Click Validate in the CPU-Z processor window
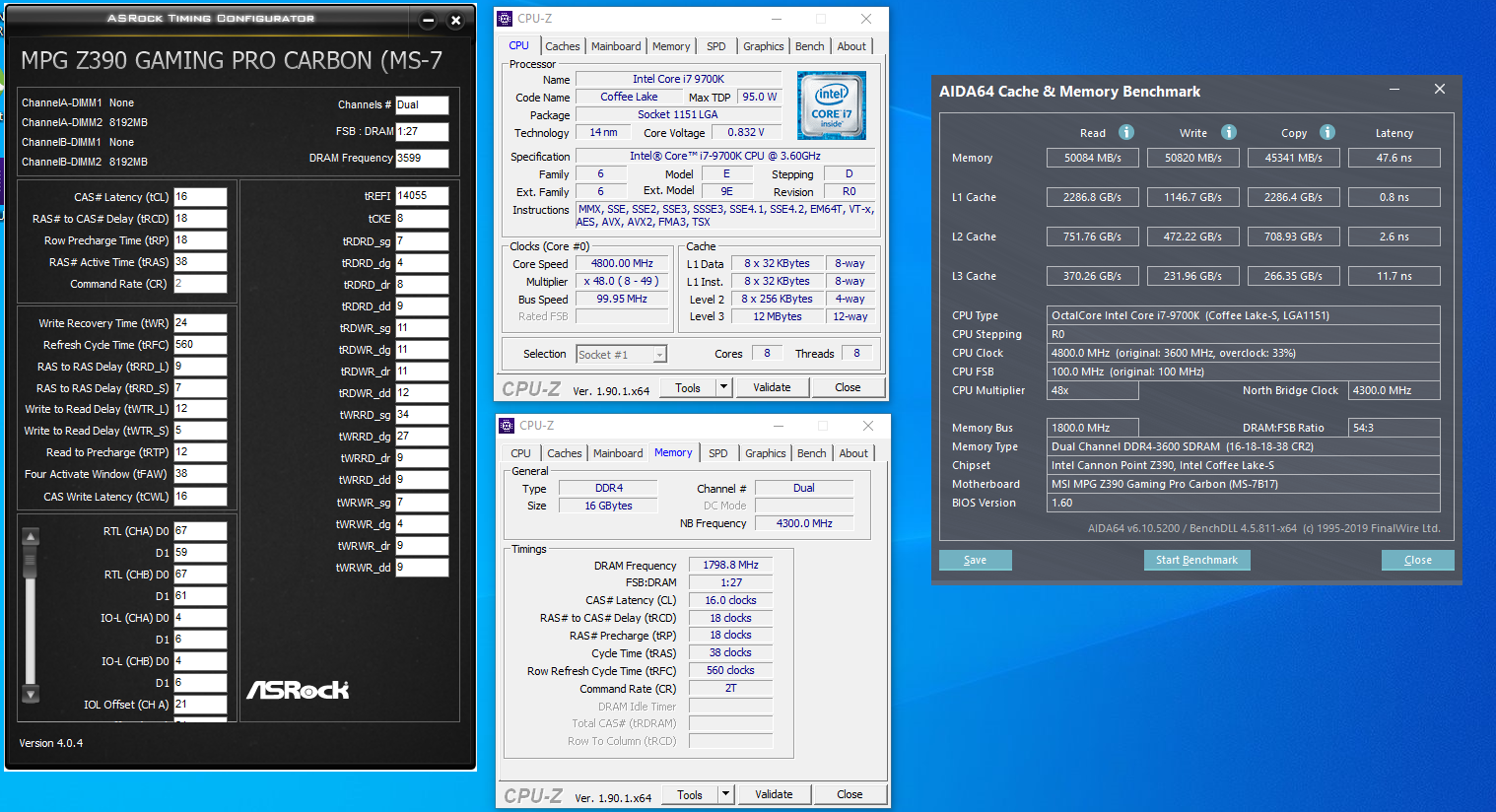Viewport: 1496px width, 812px height. [772, 387]
